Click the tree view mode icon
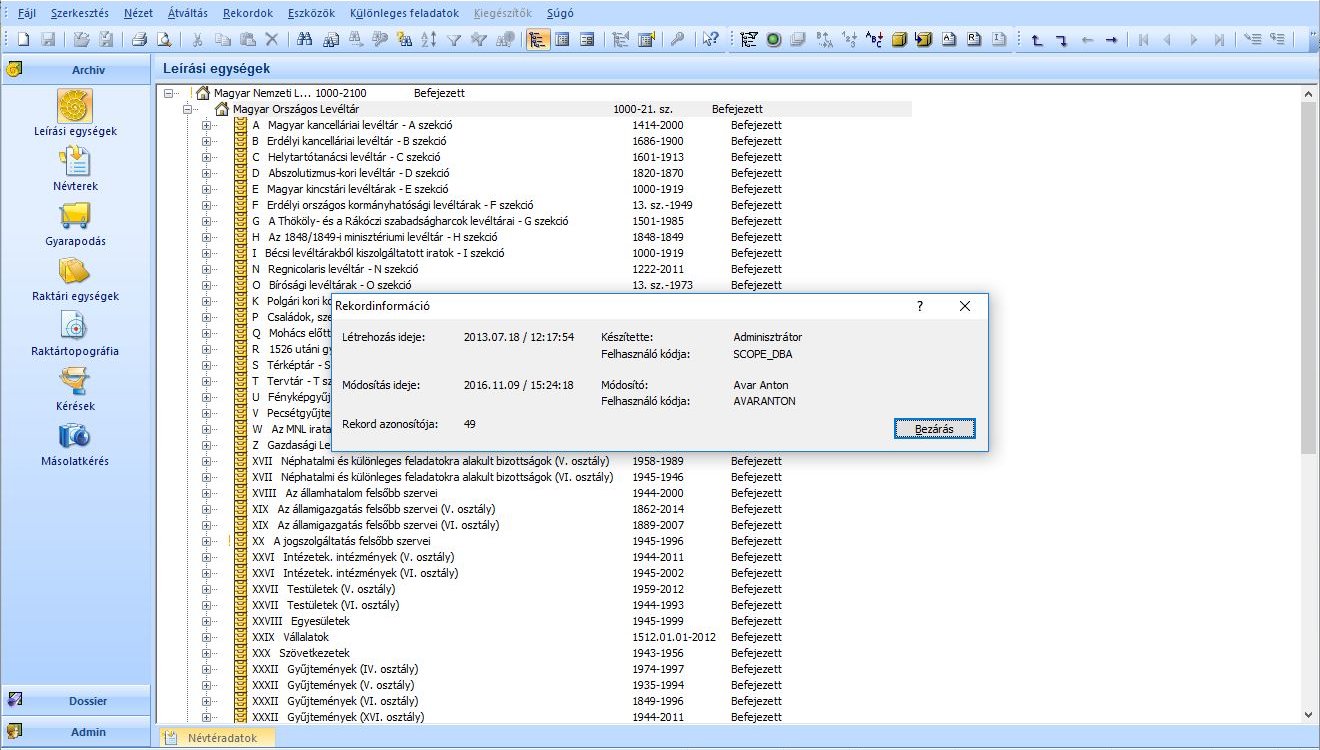Screen dimensions: 1320x750 (537, 40)
